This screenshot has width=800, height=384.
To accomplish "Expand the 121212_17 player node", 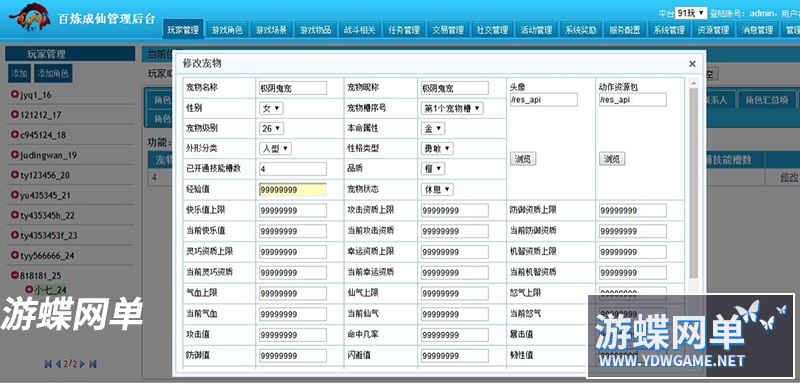I will [x=14, y=114].
